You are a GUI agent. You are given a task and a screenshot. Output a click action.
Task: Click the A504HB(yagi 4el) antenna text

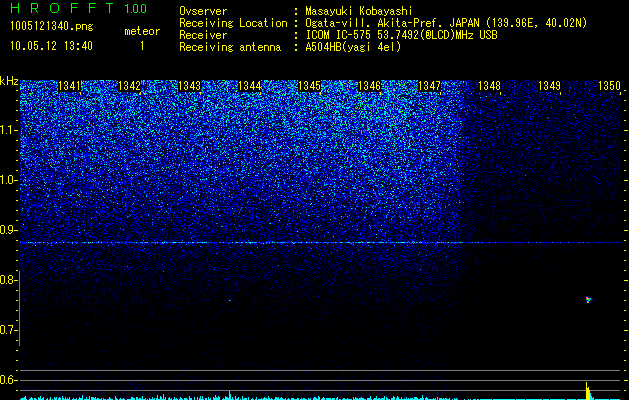point(353,47)
